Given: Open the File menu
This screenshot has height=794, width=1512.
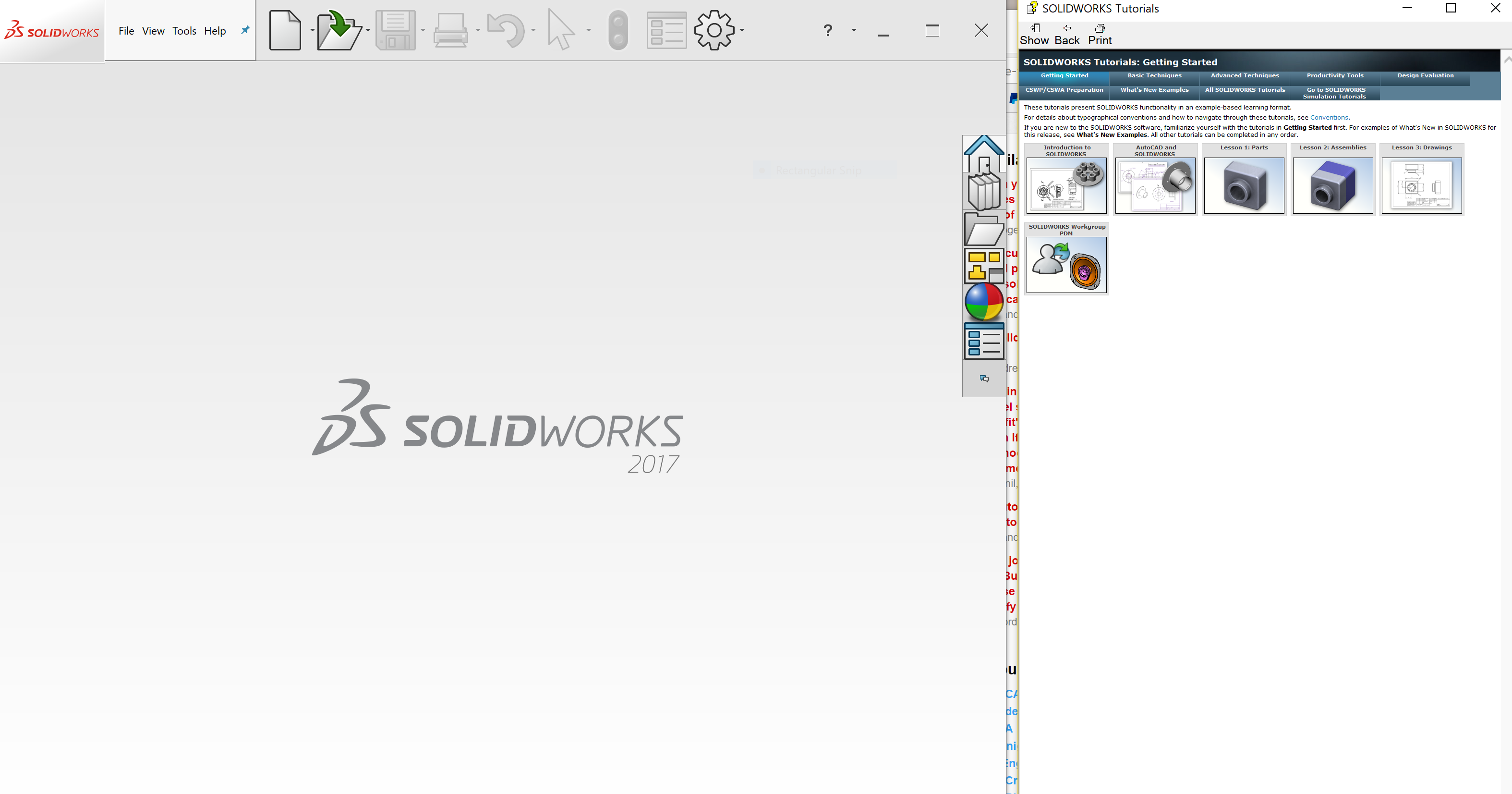Looking at the screenshot, I should pos(126,31).
